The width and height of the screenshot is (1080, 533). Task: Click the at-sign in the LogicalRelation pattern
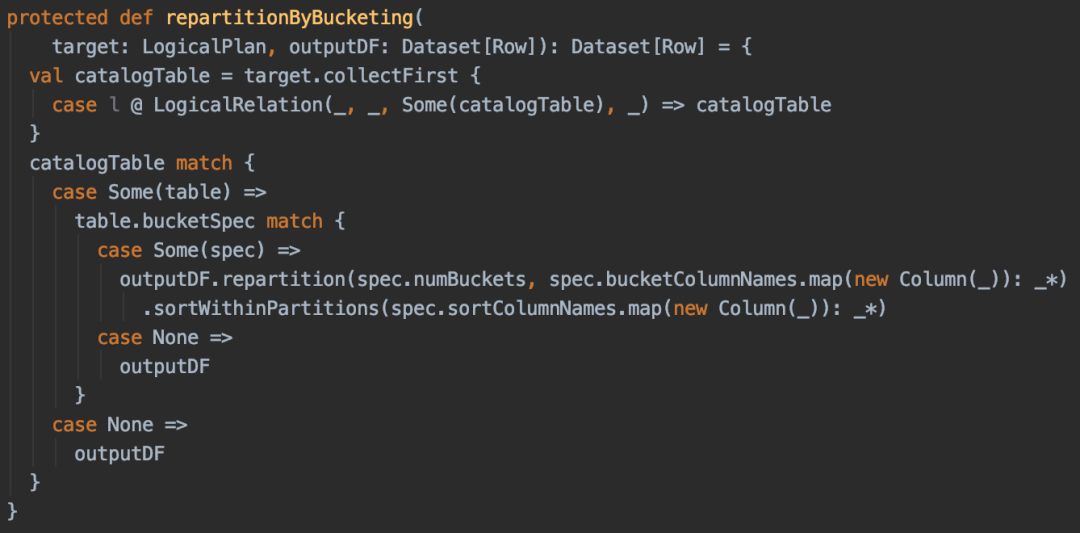(135, 105)
